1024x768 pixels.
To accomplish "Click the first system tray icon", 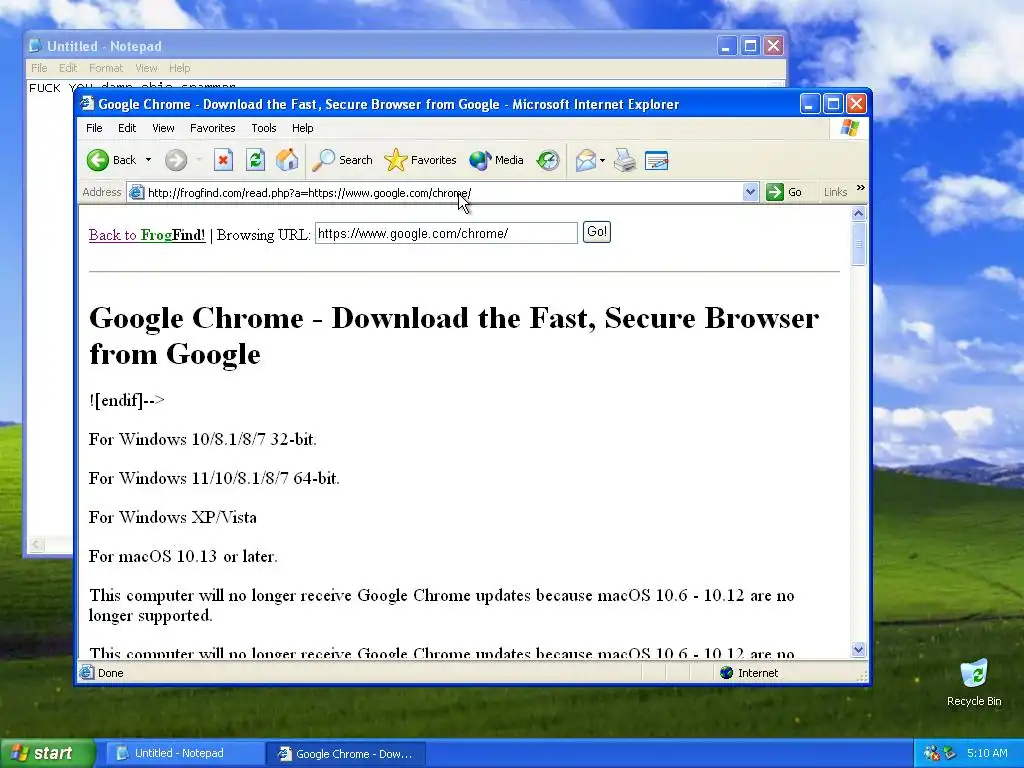I will click(x=931, y=753).
